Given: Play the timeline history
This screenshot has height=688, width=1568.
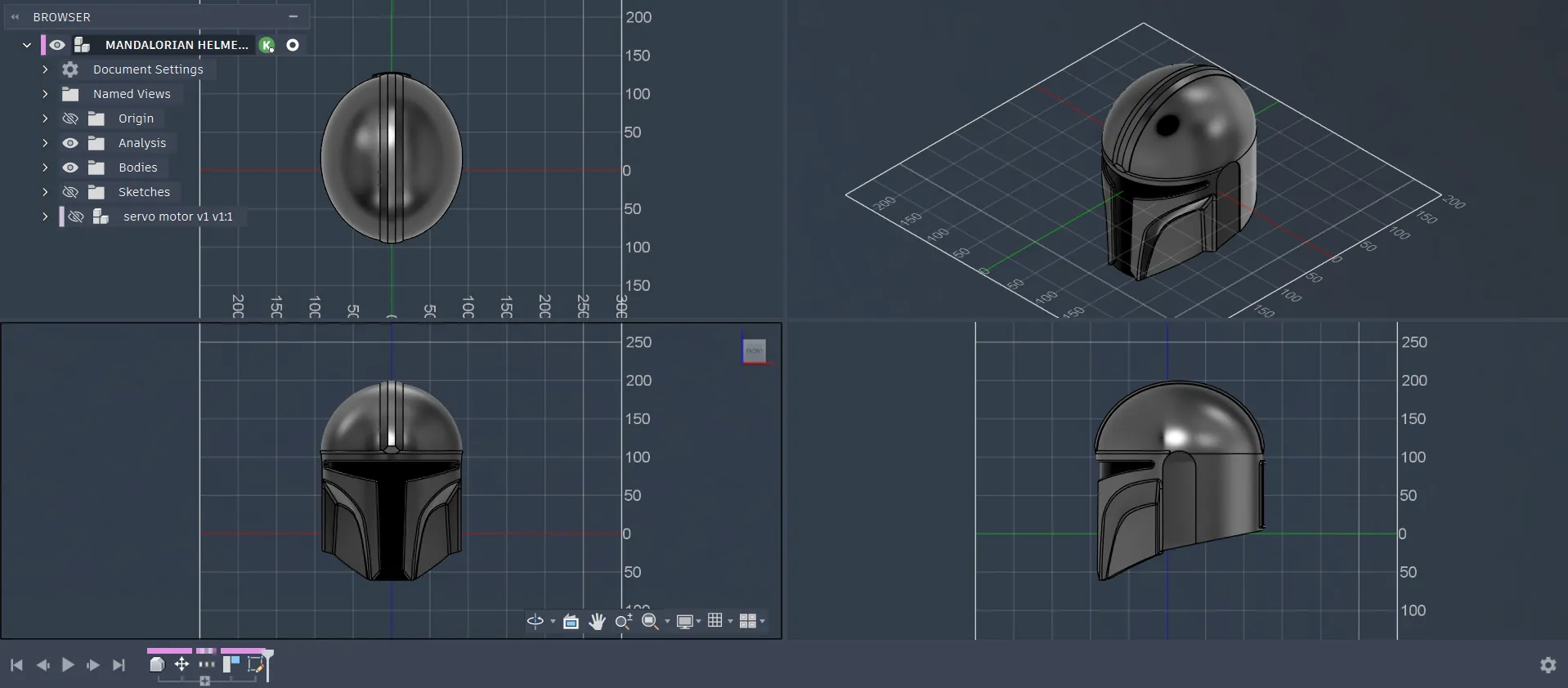Looking at the screenshot, I should click(x=68, y=665).
